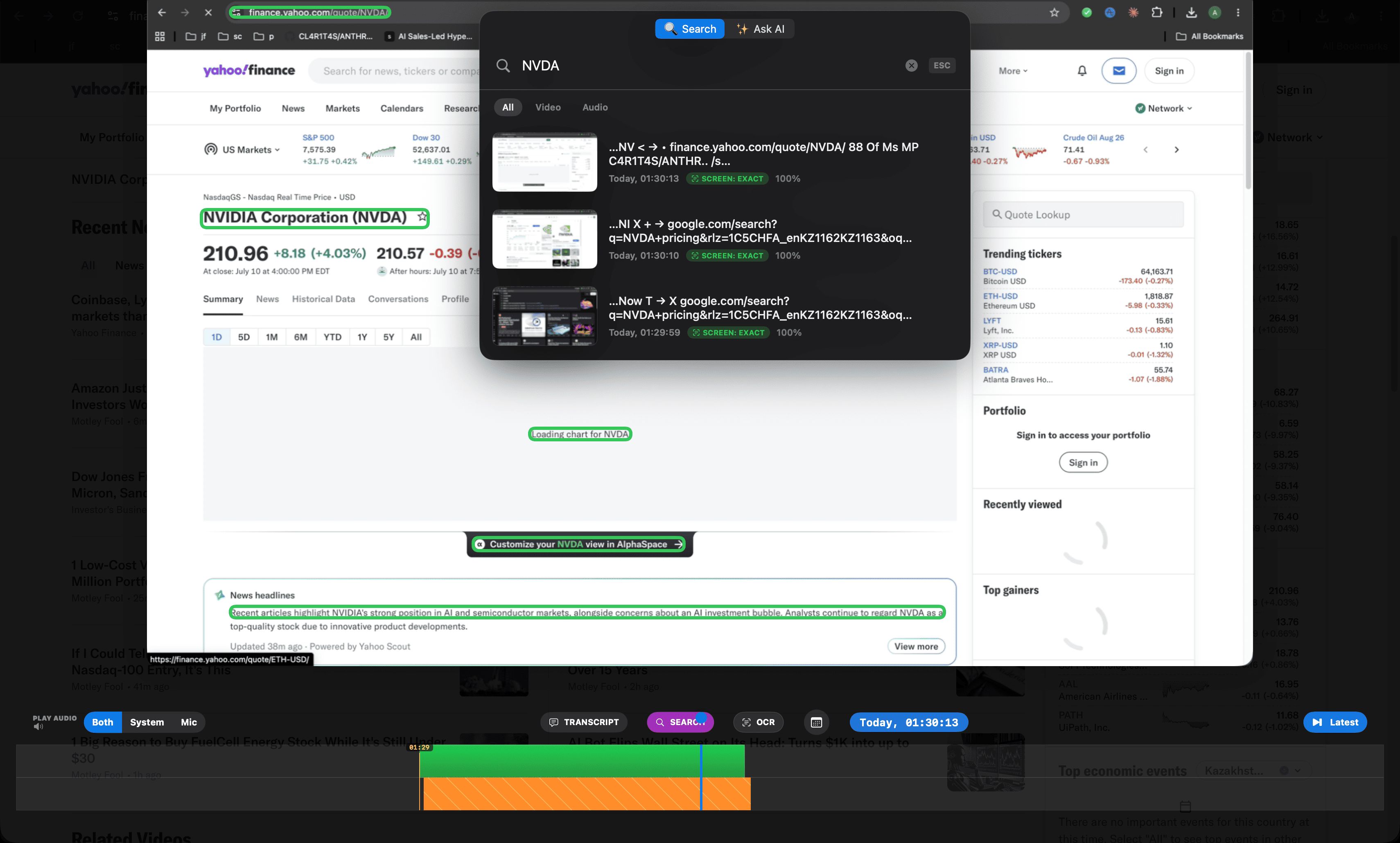Filter search results to Video

coord(547,107)
